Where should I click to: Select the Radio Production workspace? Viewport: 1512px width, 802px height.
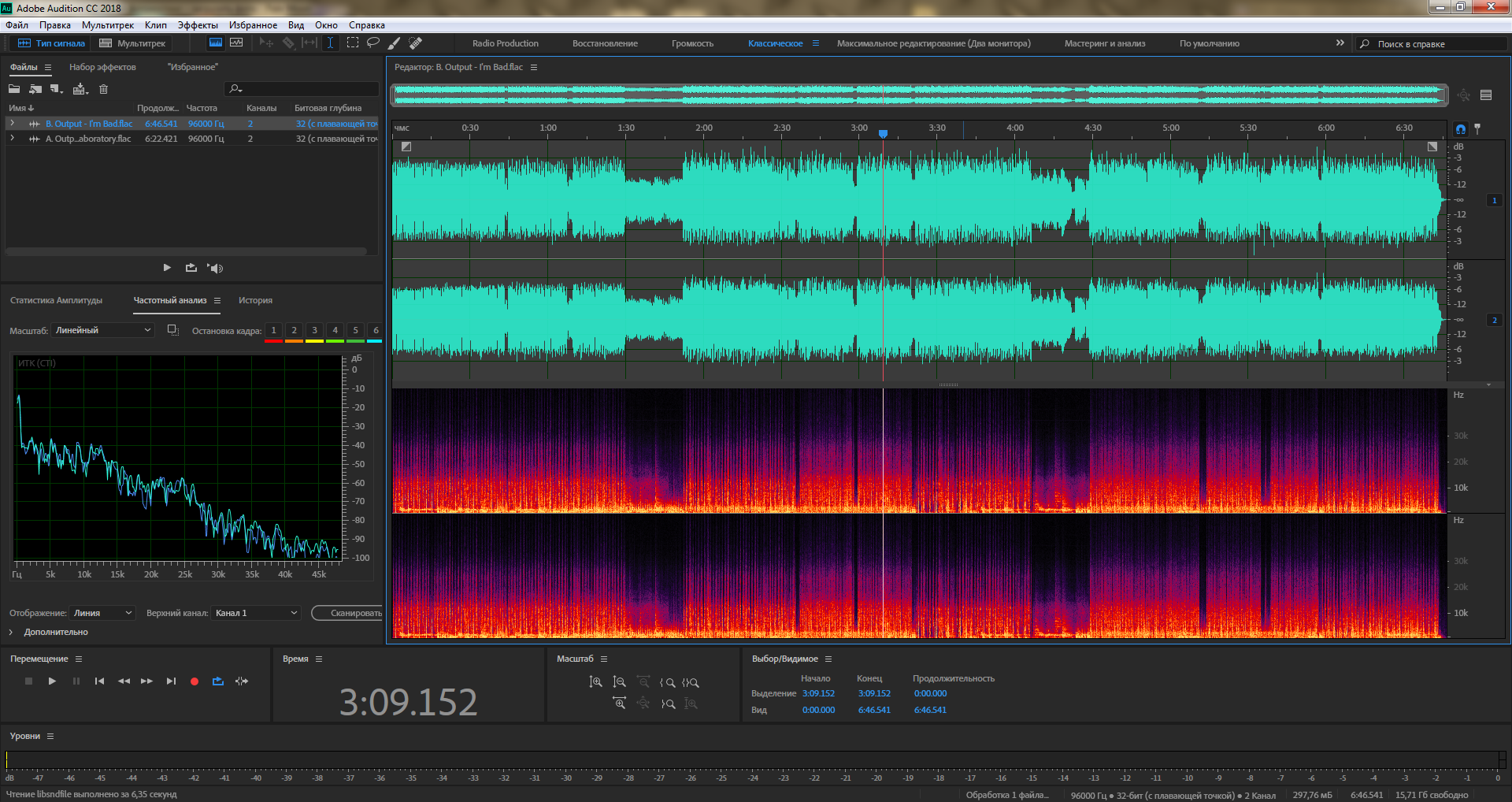[506, 43]
